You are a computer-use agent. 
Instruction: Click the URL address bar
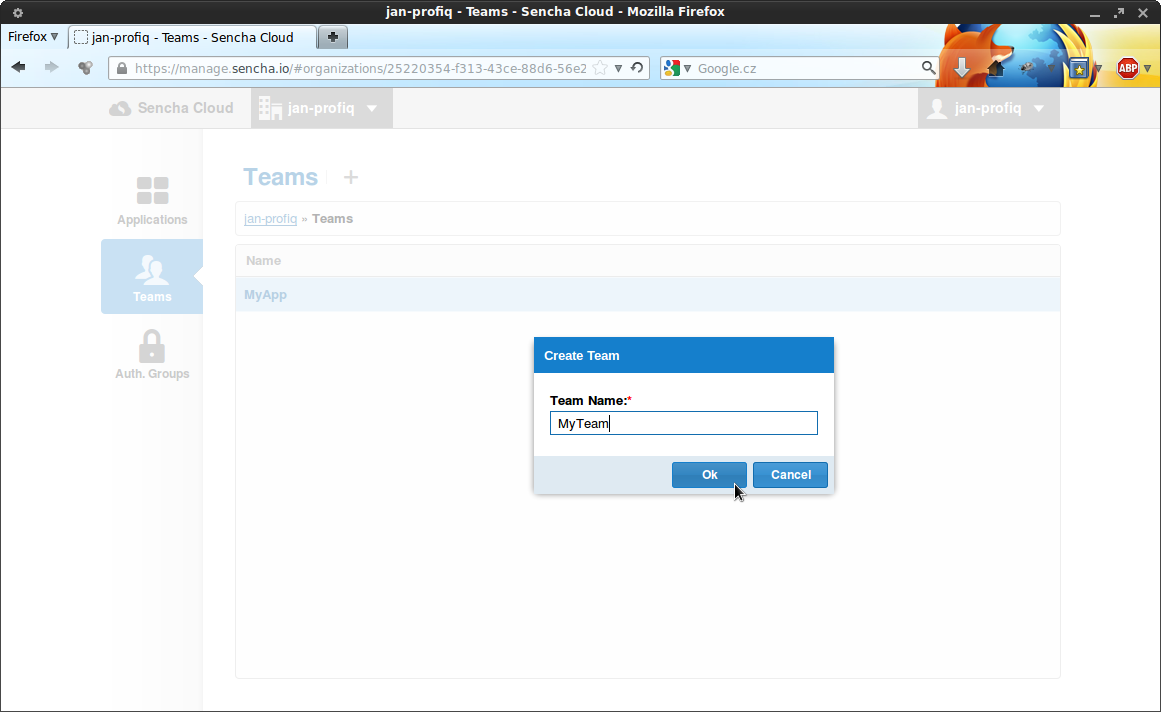(x=360, y=68)
